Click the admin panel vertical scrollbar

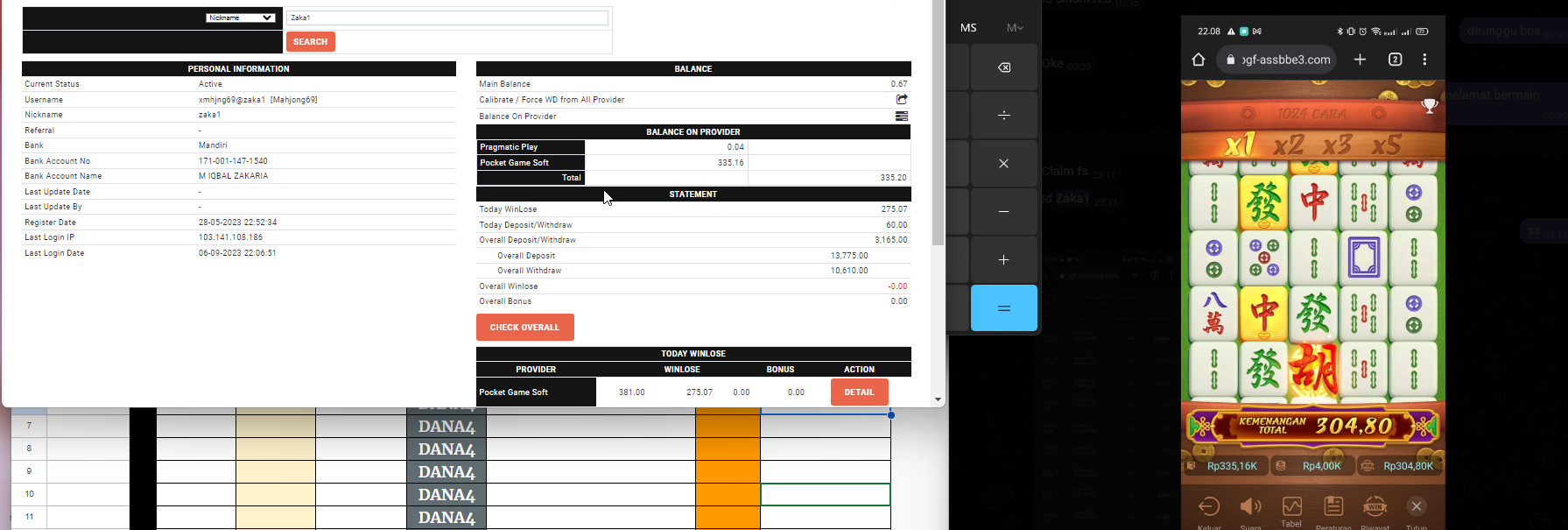(x=938, y=123)
